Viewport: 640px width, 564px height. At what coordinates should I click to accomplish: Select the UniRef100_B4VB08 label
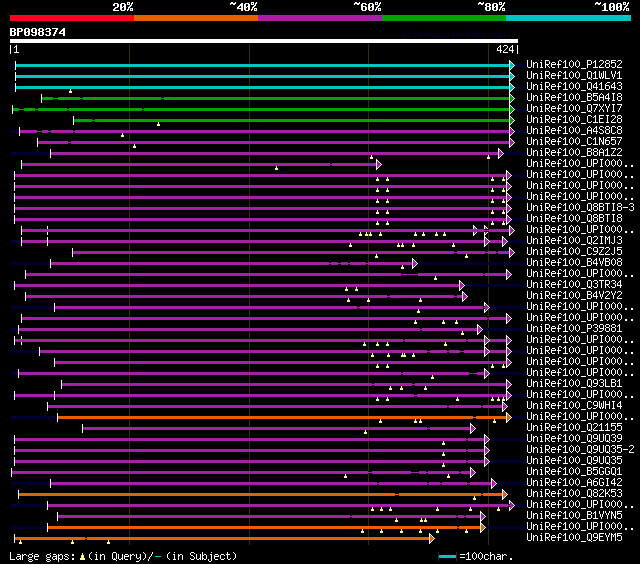coord(574,262)
